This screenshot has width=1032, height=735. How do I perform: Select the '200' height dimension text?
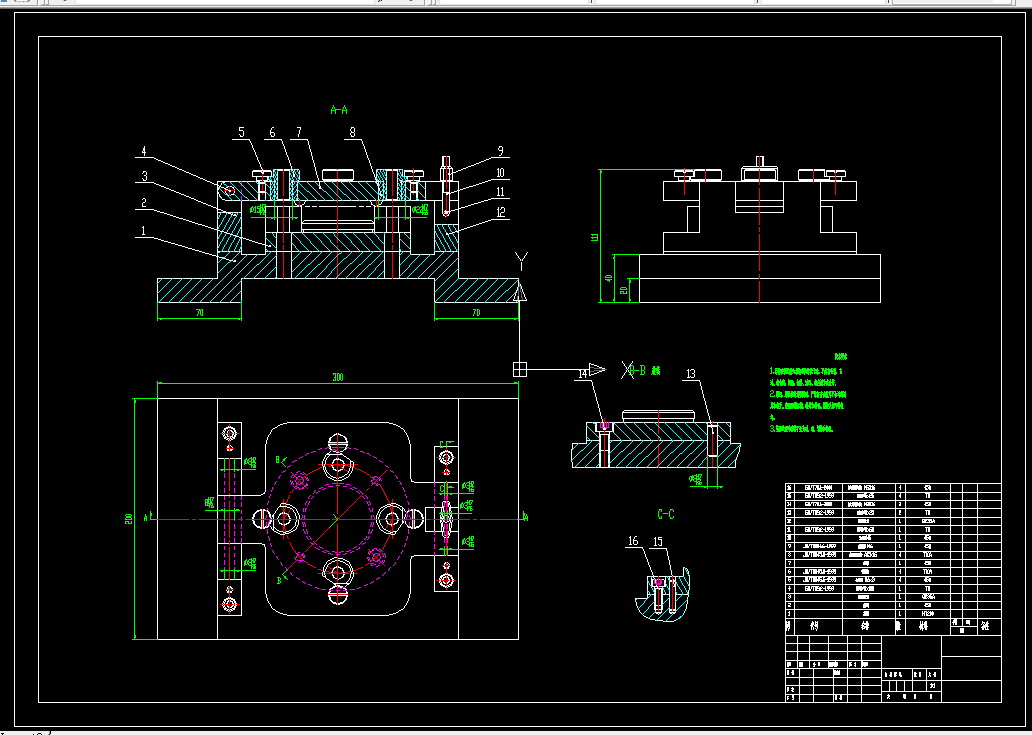pyautogui.click(x=129, y=519)
